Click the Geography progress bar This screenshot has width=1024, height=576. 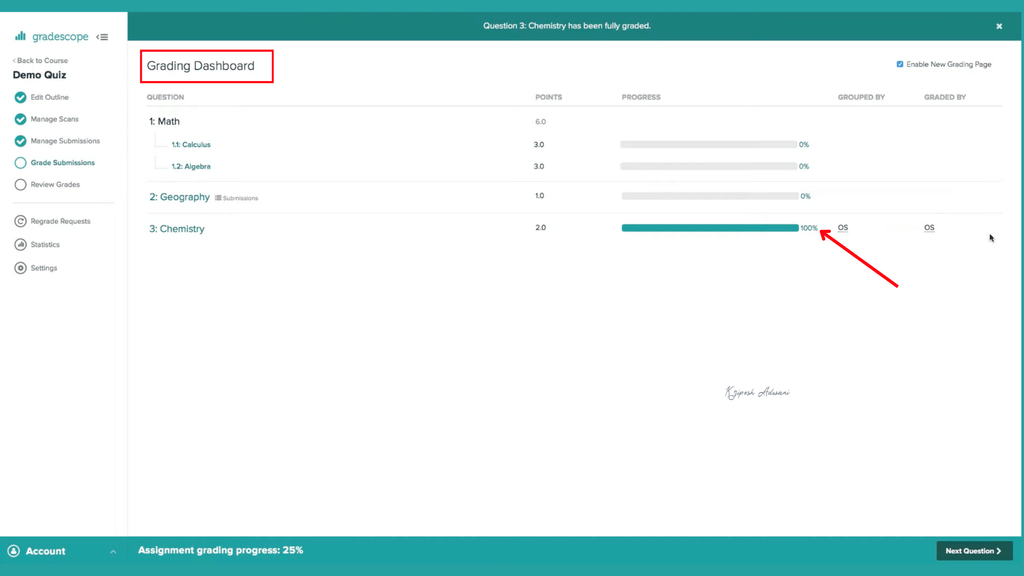click(710, 196)
